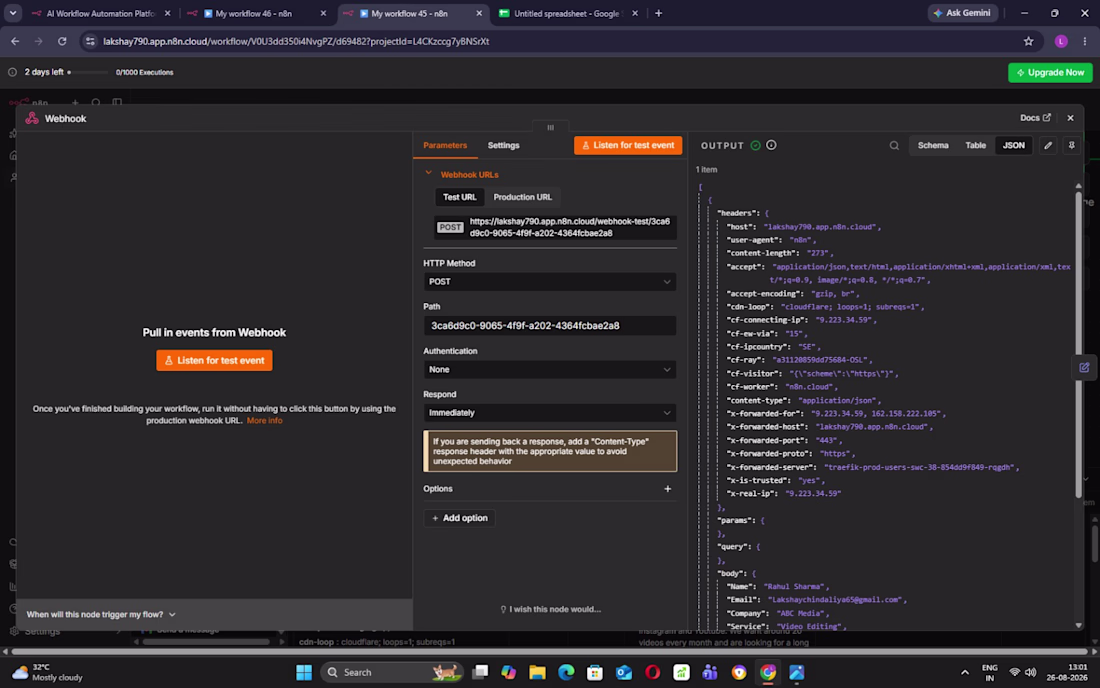Show output as JSON view
This screenshot has height=688, width=1100.
(x=1013, y=145)
